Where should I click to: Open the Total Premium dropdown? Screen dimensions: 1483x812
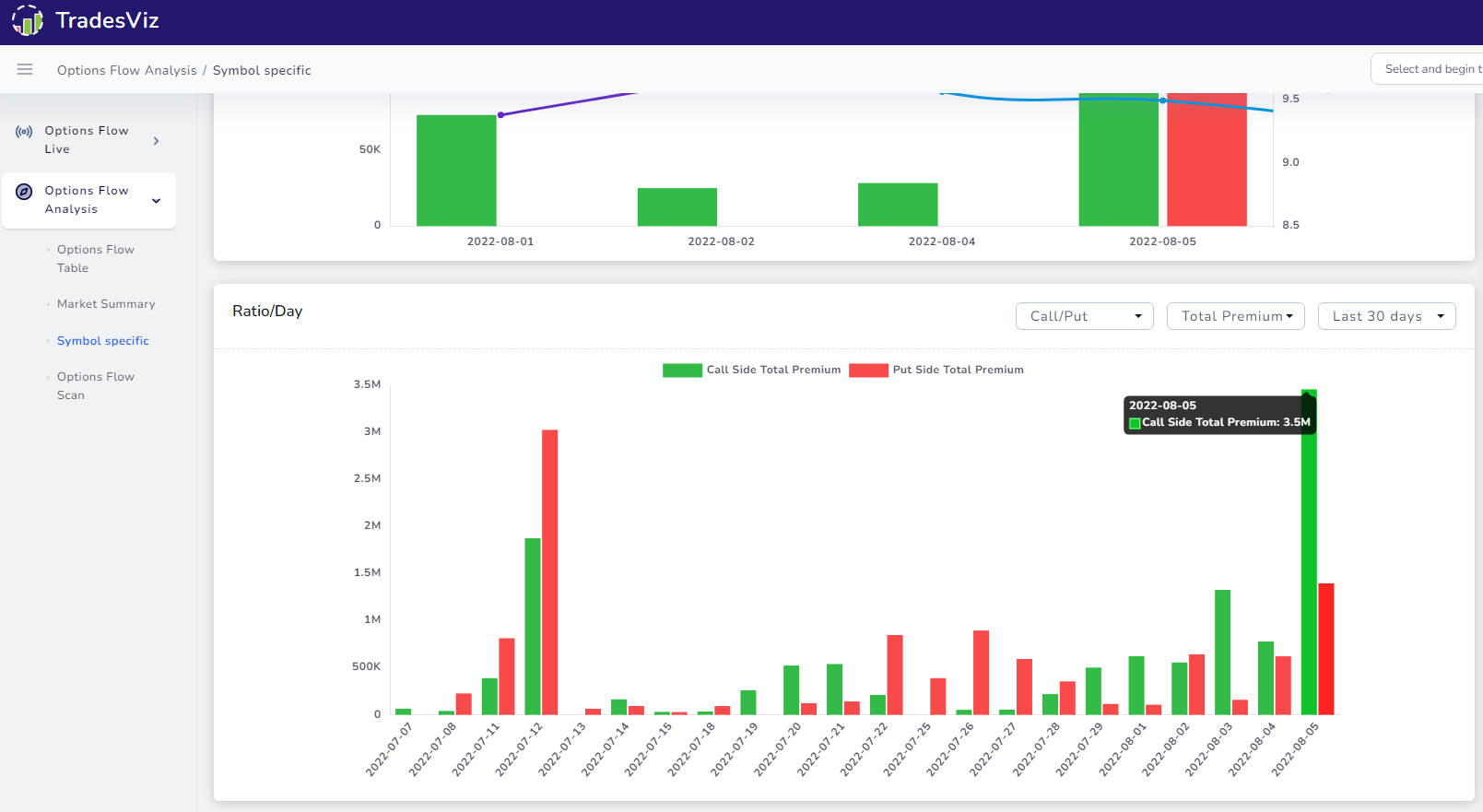click(x=1236, y=316)
